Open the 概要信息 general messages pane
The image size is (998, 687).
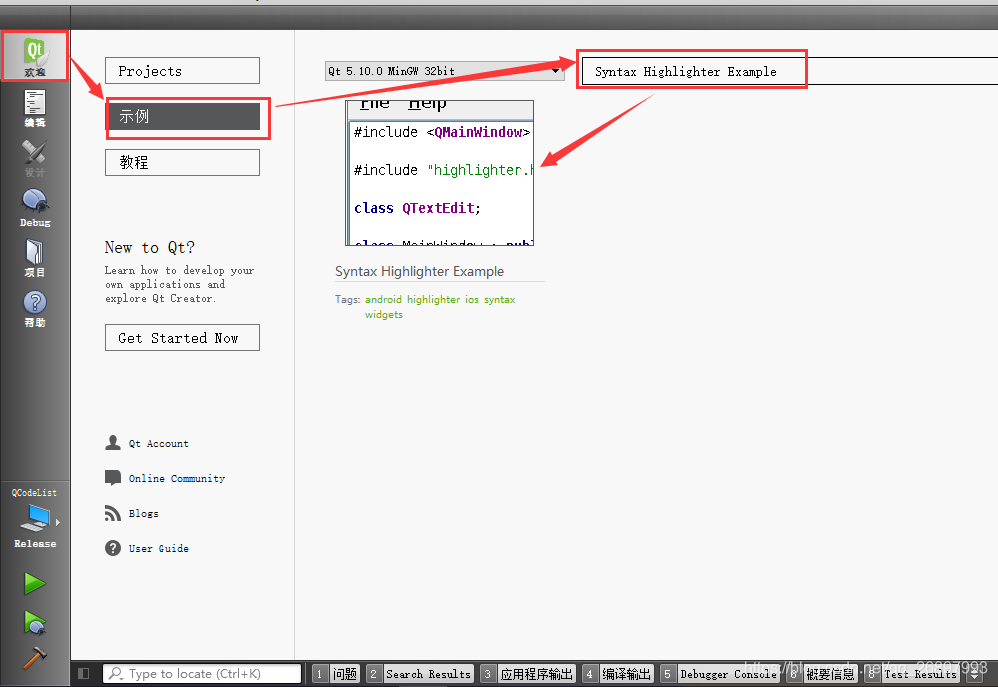point(822,674)
